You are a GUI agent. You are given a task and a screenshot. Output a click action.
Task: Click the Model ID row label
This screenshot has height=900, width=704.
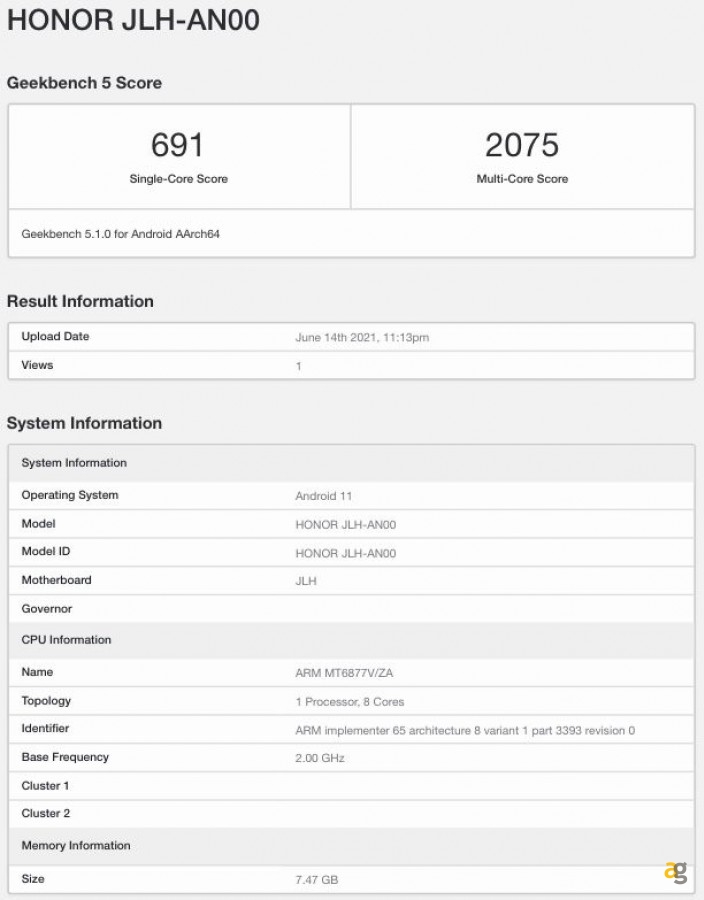click(x=46, y=552)
